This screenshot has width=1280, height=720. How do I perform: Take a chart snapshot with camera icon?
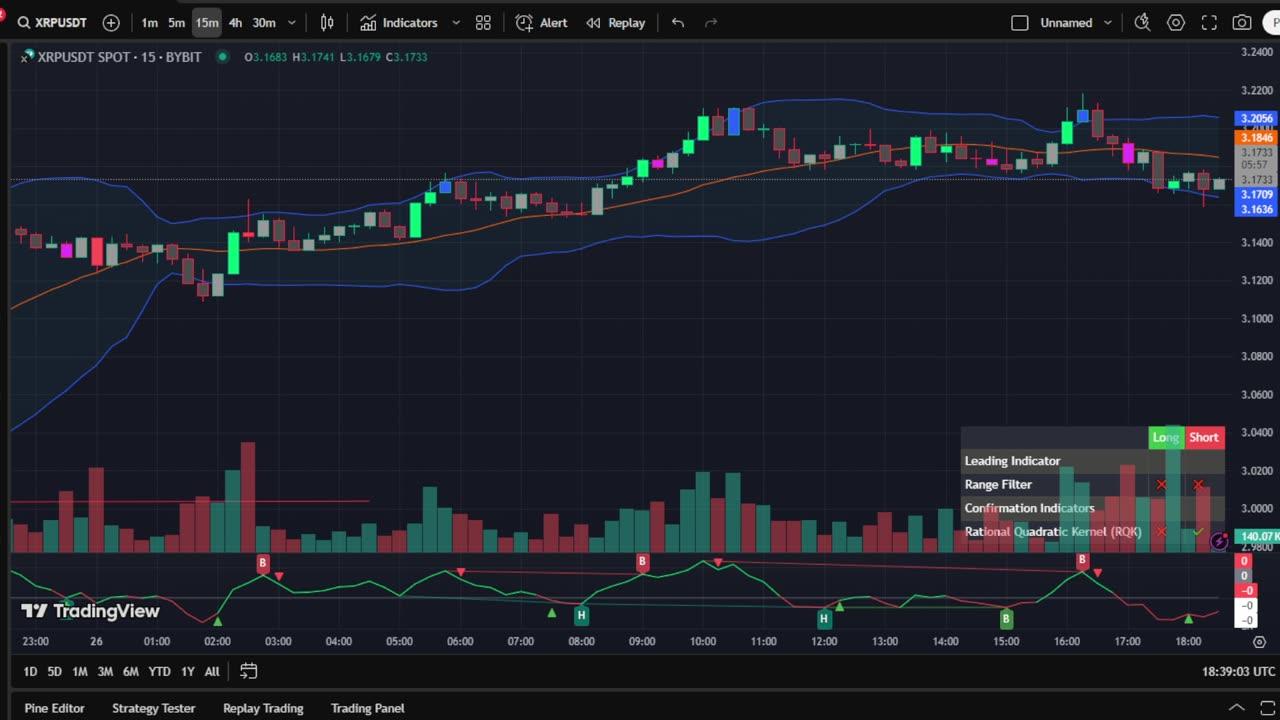[1242, 22]
